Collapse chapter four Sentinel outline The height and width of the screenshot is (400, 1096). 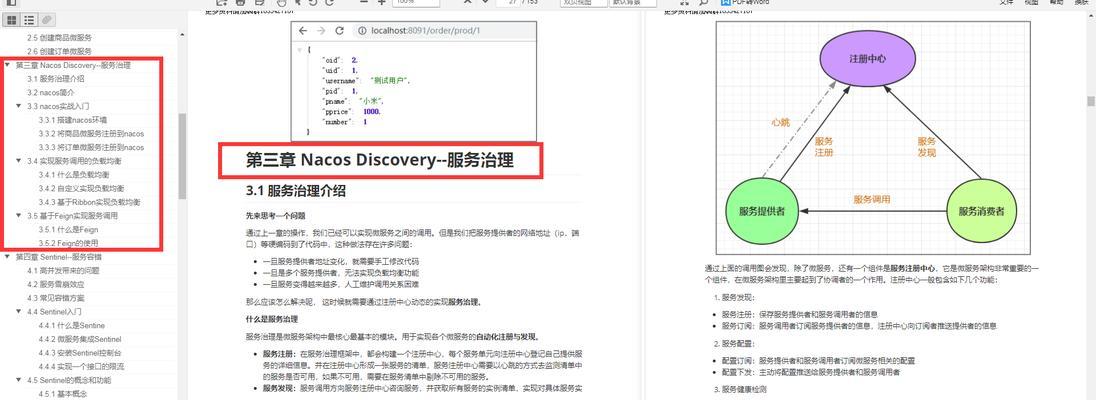pyautogui.click(x=8, y=257)
